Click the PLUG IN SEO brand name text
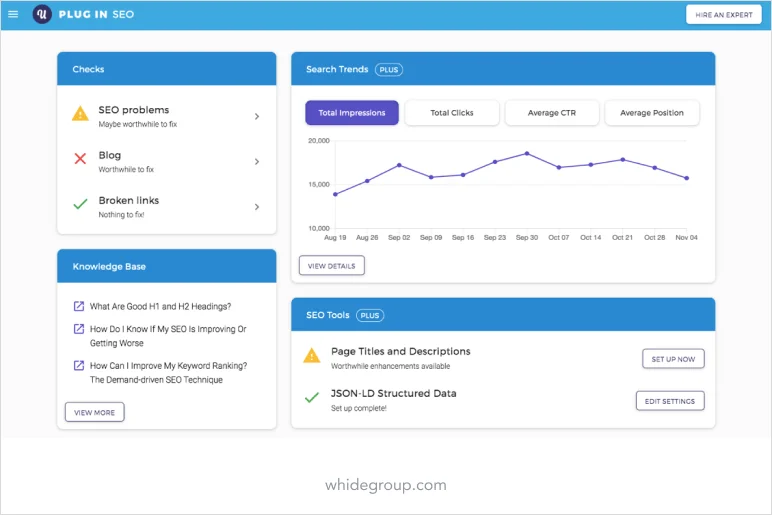772x515 pixels. pyautogui.click(x=96, y=14)
